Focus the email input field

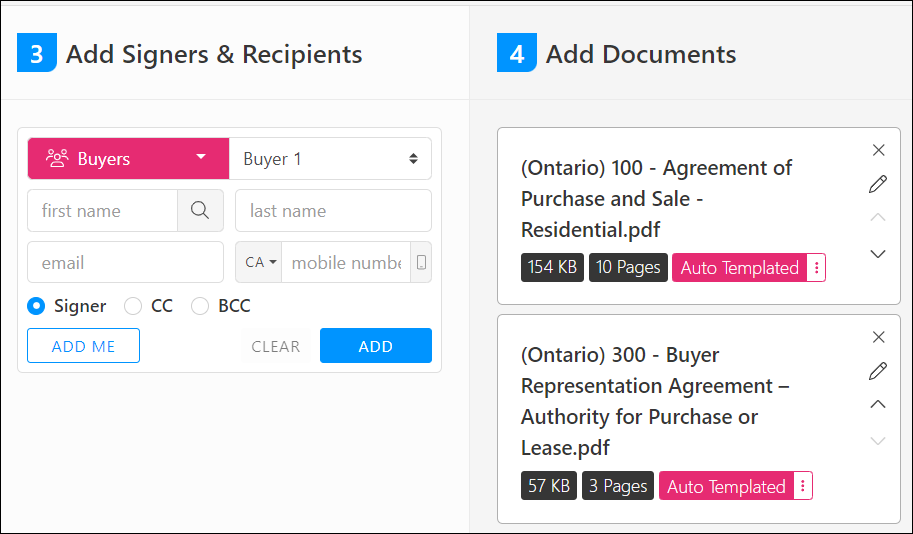pos(125,263)
